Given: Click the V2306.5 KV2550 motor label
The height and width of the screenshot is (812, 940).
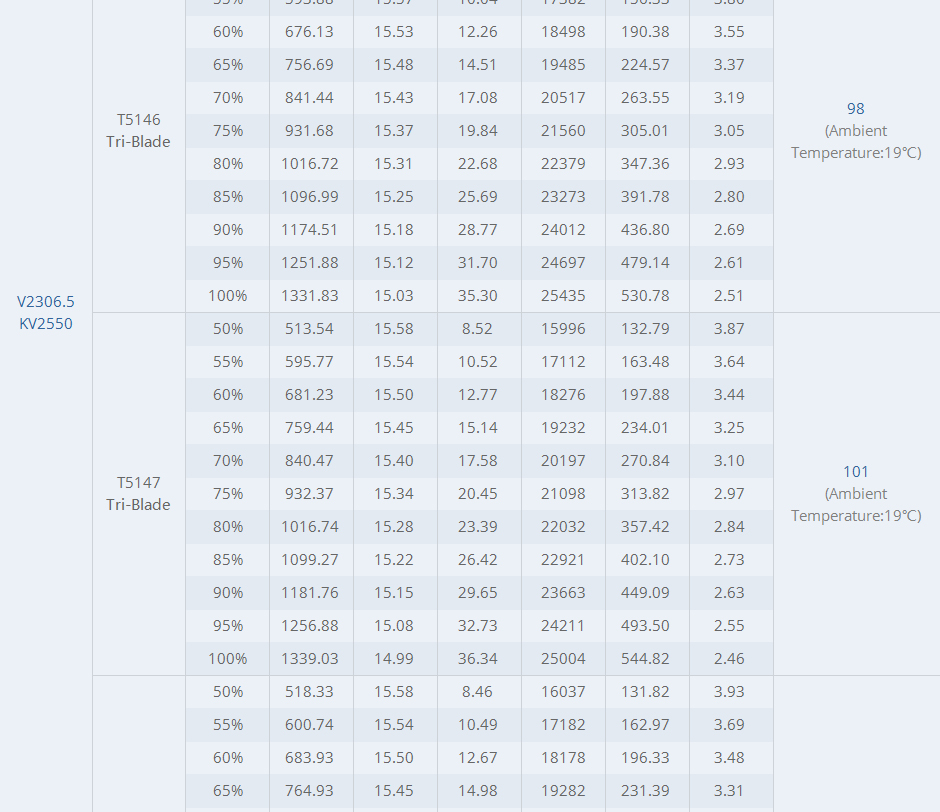Looking at the screenshot, I should 46,312.
